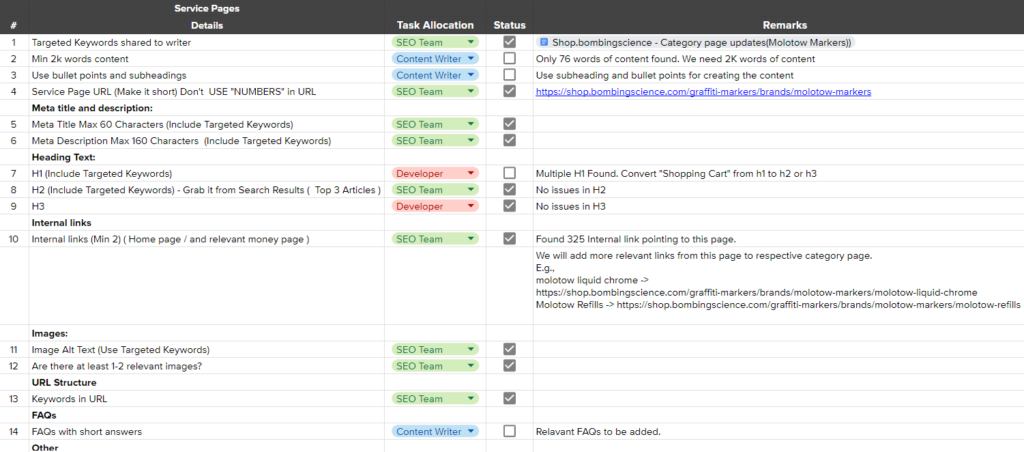This screenshot has width=1024, height=452.
Task: Uncheck Meta Title Max 60 Characters status box
Action: [x=509, y=123]
